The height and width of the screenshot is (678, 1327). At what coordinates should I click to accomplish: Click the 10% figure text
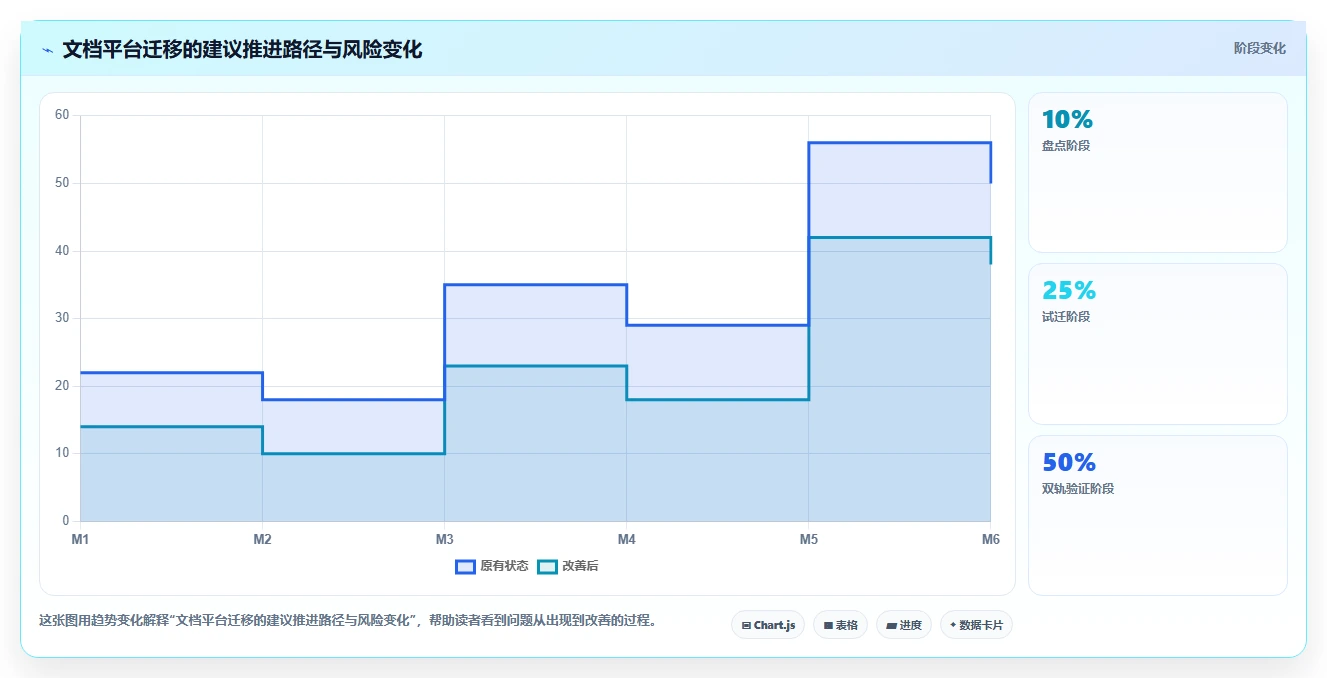coord(1067,120)
